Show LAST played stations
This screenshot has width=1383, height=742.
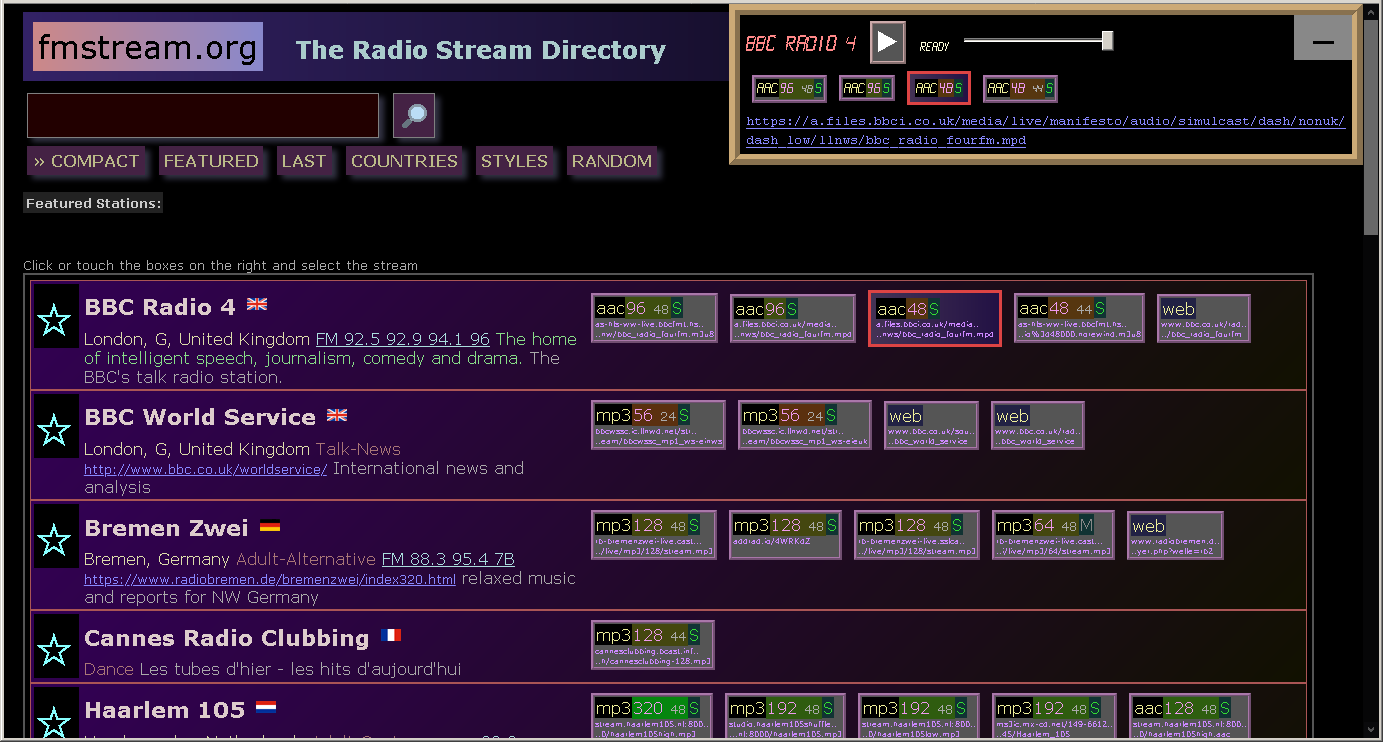click(x=304, y=161)
